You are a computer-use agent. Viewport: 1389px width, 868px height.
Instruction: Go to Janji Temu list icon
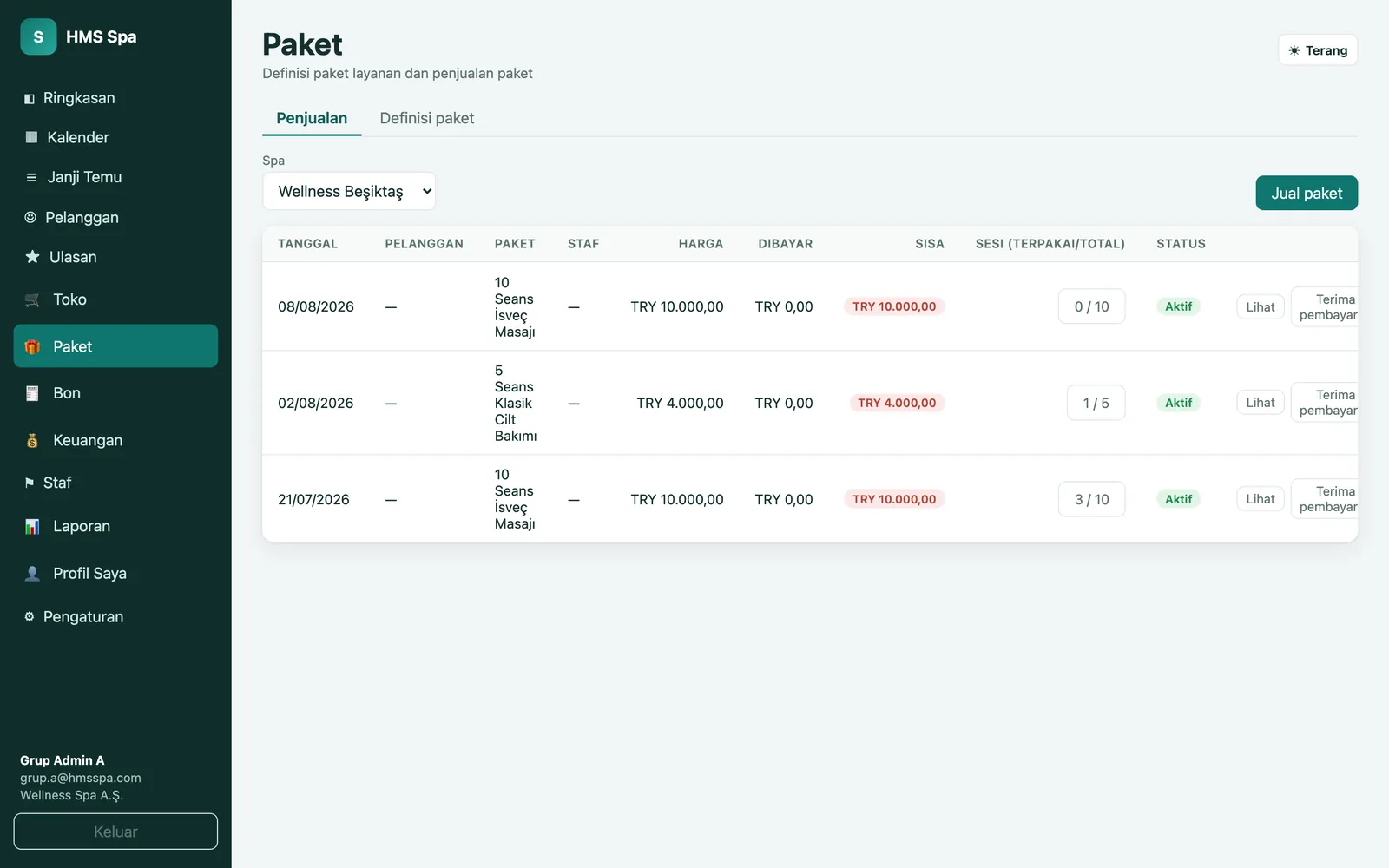31,177
